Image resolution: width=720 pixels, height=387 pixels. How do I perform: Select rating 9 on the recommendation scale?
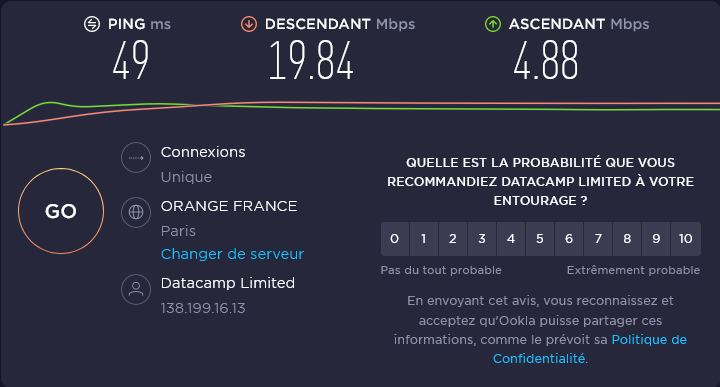coord(656,239)
